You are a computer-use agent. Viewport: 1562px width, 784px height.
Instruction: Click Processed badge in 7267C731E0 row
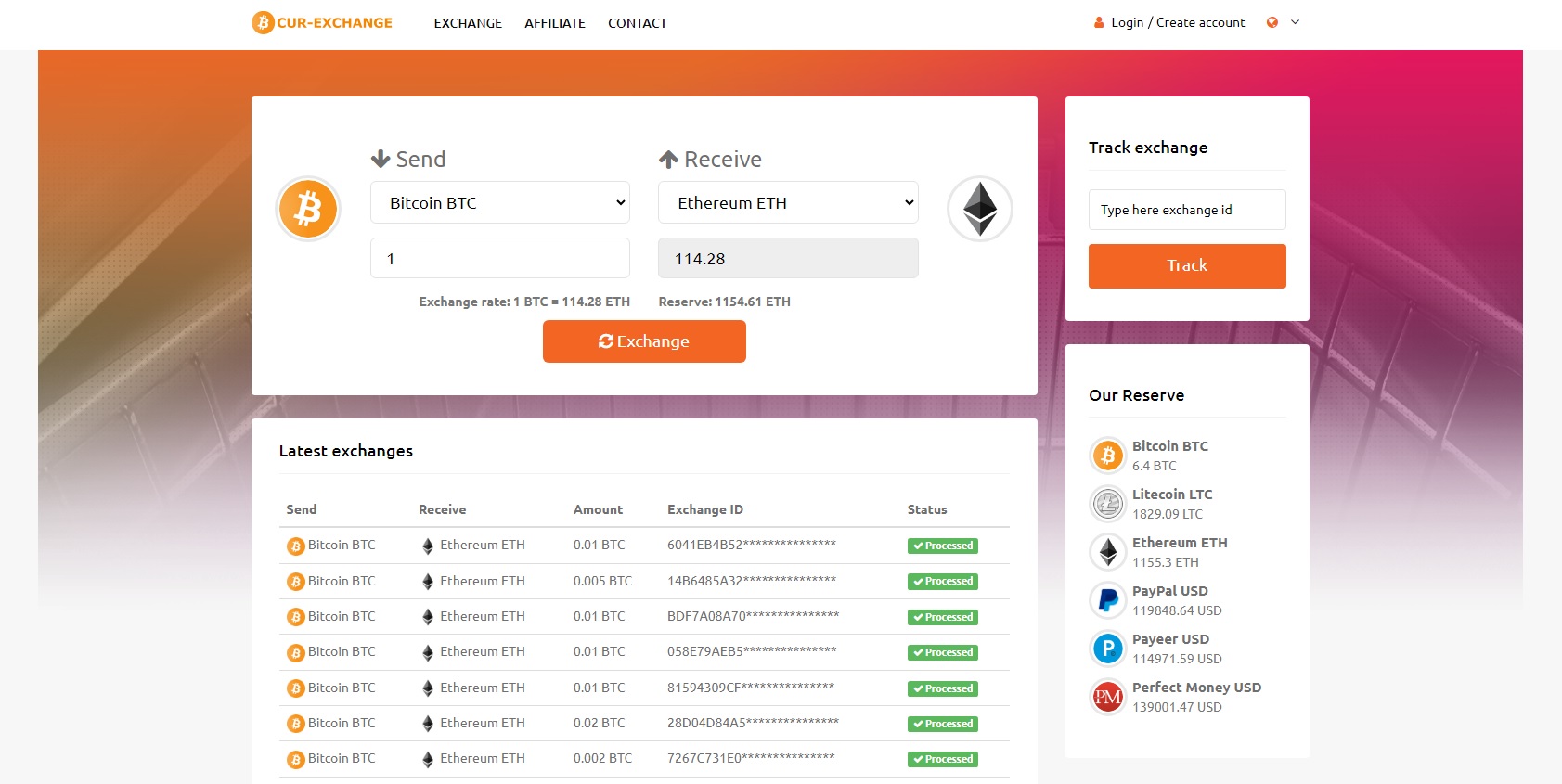click(943, 759)
